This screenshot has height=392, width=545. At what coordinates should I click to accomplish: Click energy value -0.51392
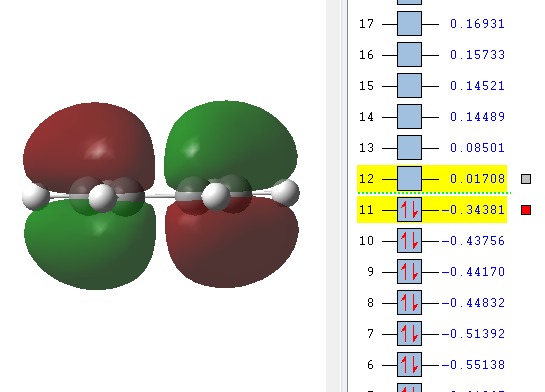(x=473, y=334)
